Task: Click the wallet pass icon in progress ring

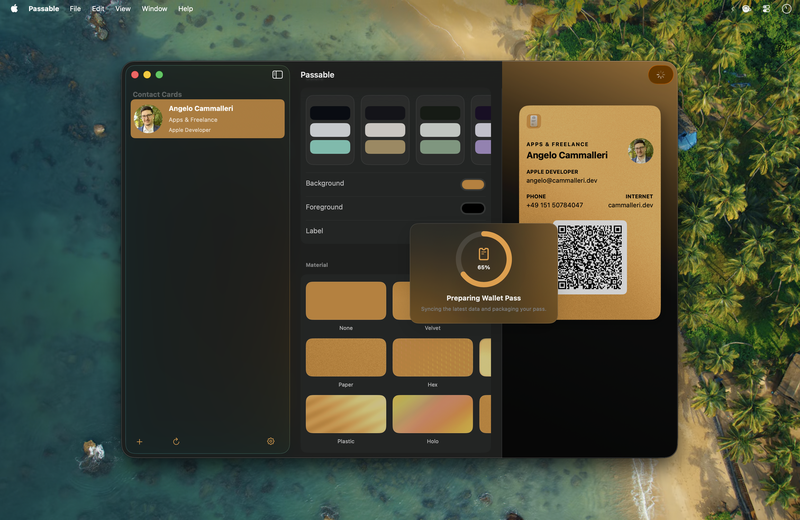Action: 484,254
